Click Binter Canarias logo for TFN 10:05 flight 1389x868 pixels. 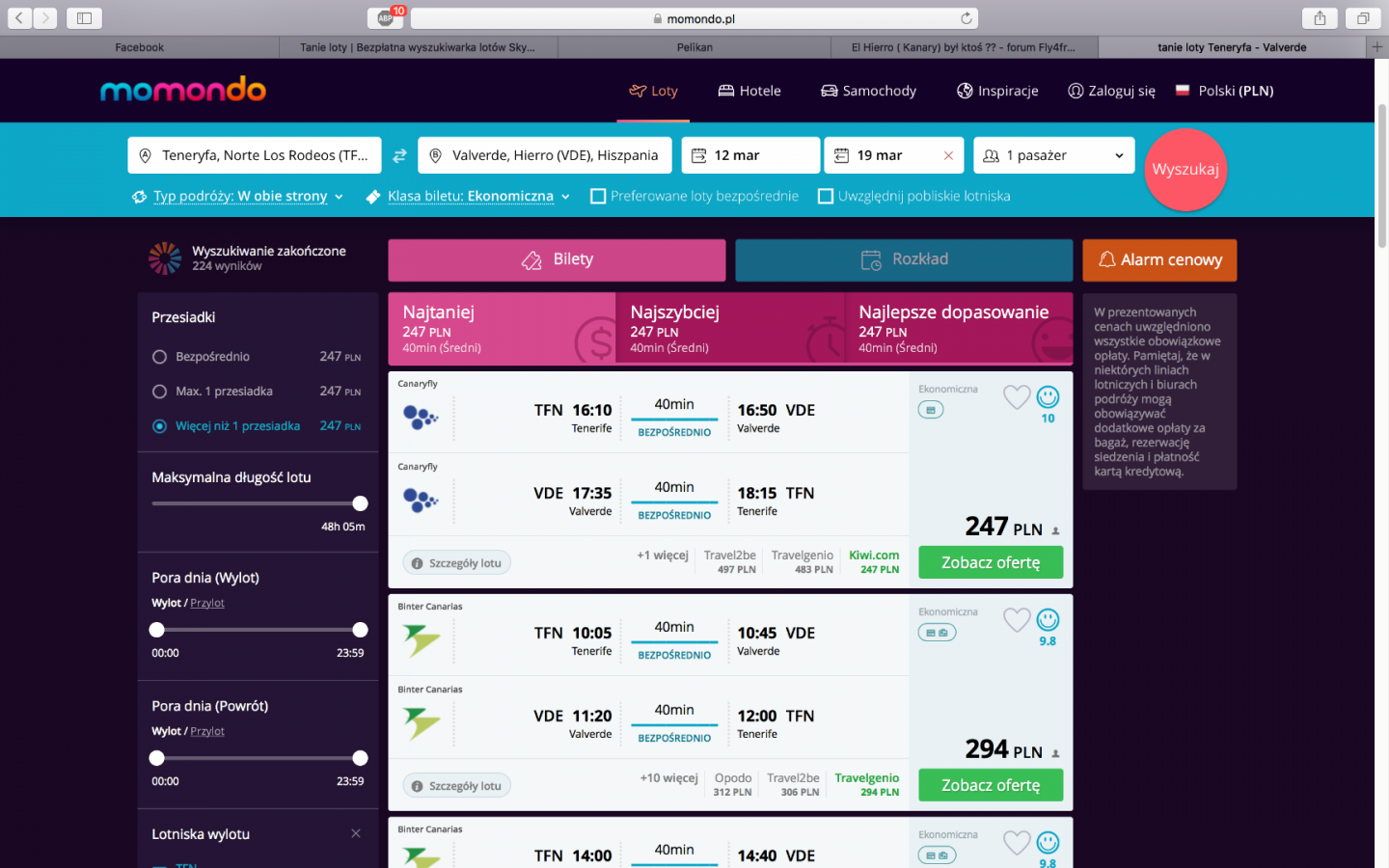(422, 639)
